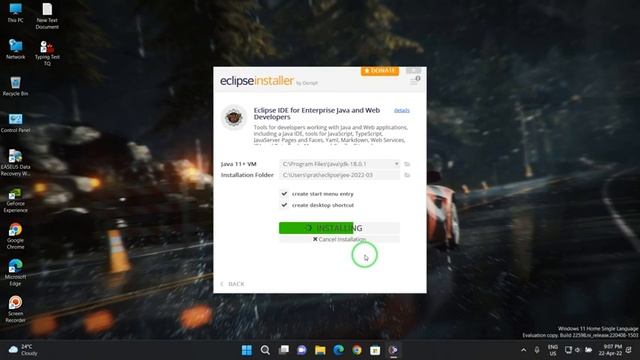Launch Microsoft Edge from taskbar
Image resolution: width=640 pixels, height=360 pixels.
[338, 350]
